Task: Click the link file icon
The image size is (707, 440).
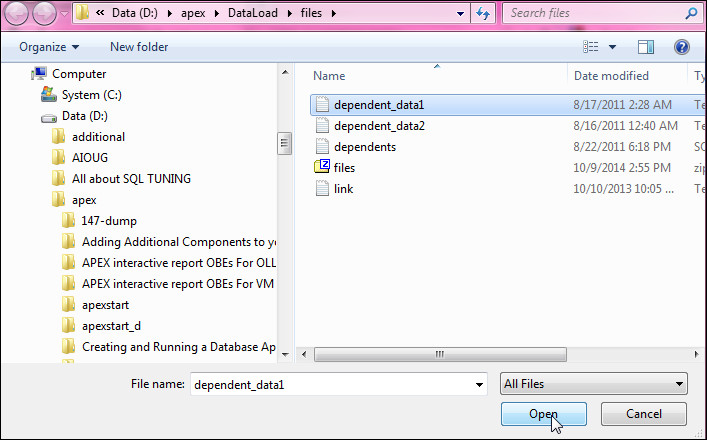Action: click(322, 188)
